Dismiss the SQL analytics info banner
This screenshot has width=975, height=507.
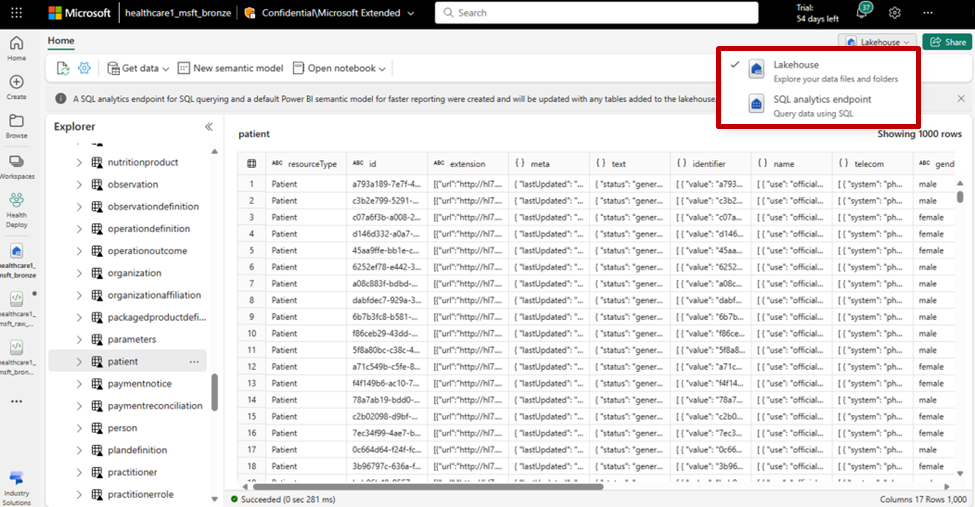pyautogui.click(x=961, y=98)
